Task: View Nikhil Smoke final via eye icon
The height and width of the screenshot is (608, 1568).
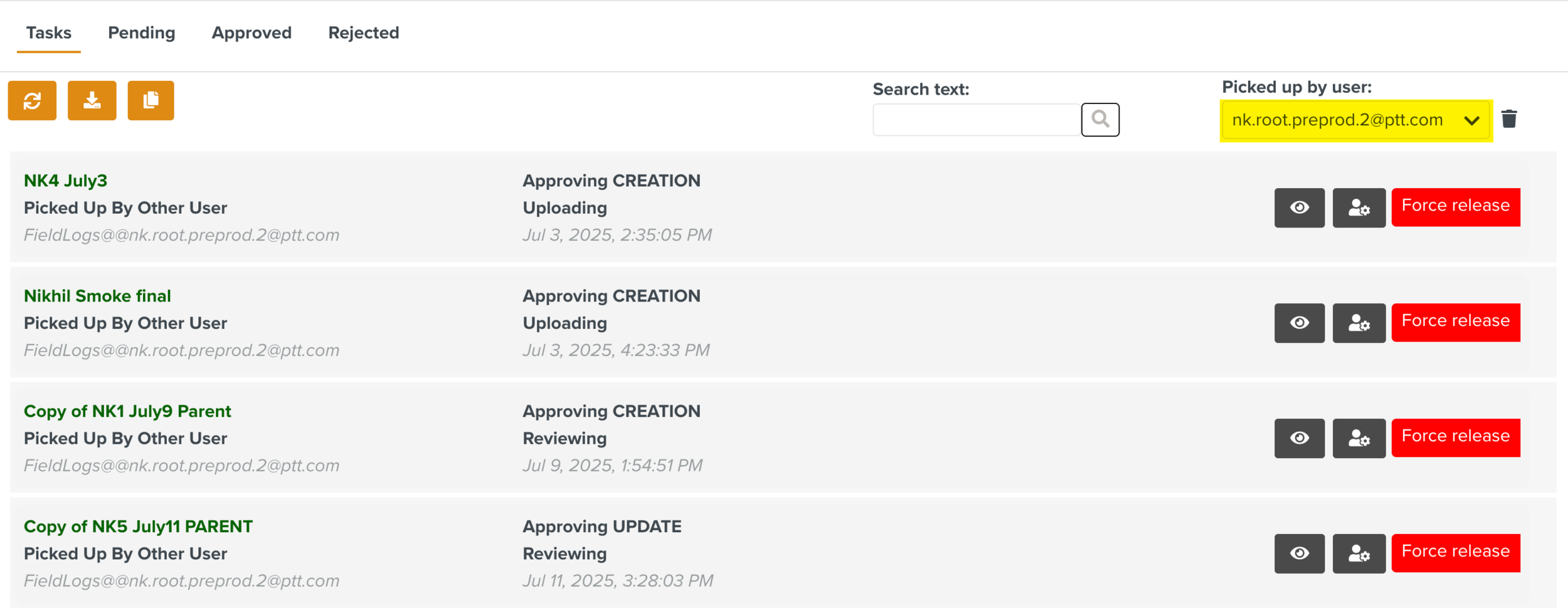Action: click(1299, 323)
